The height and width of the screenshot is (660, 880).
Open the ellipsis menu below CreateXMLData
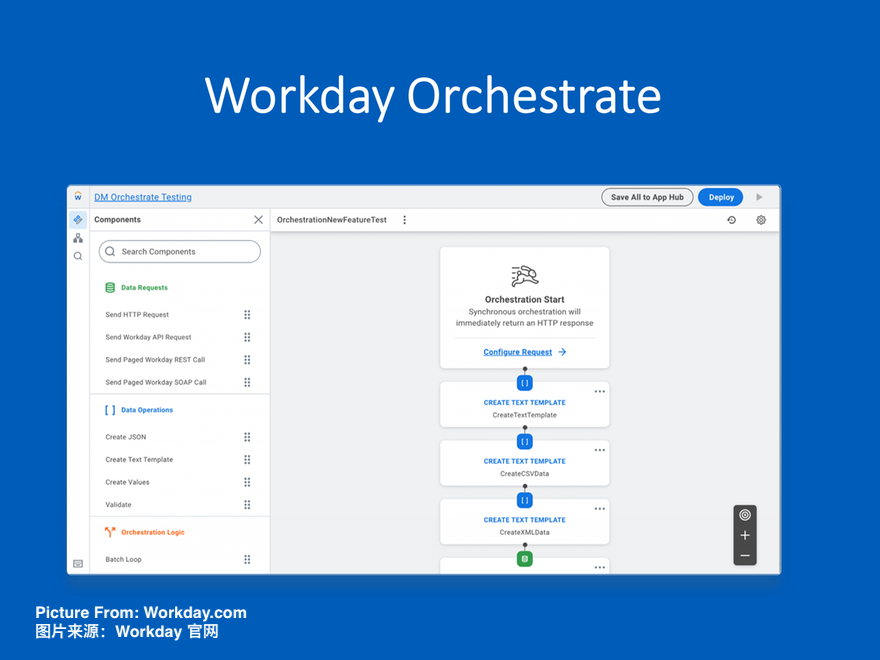[x=599, y=567]
